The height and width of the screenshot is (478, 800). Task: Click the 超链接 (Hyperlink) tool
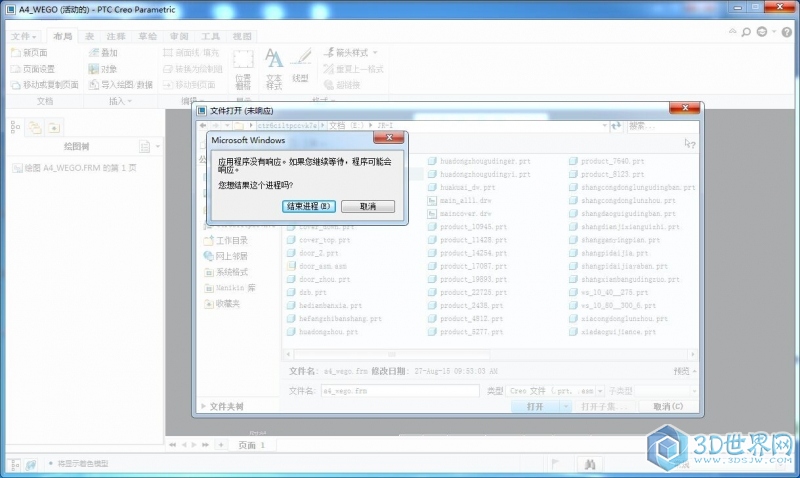click(x=342, y=85)
